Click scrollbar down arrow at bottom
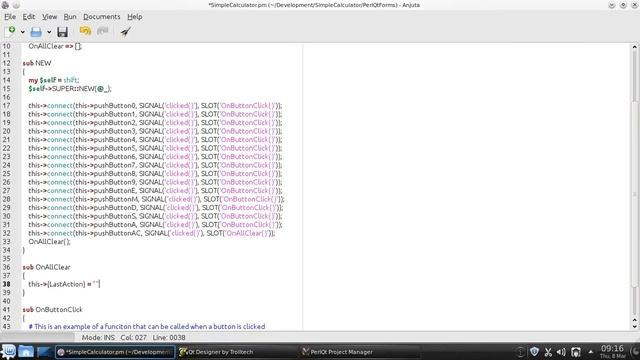 coord(635,327)
